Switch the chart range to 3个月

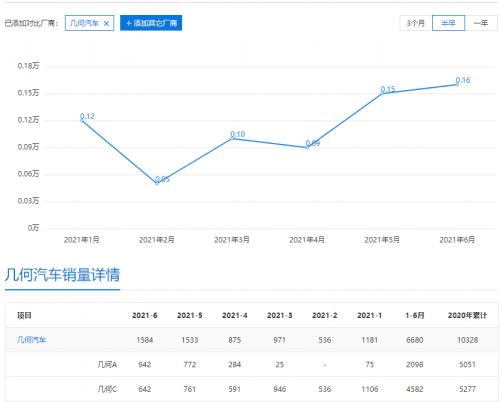tap(416, 23)
